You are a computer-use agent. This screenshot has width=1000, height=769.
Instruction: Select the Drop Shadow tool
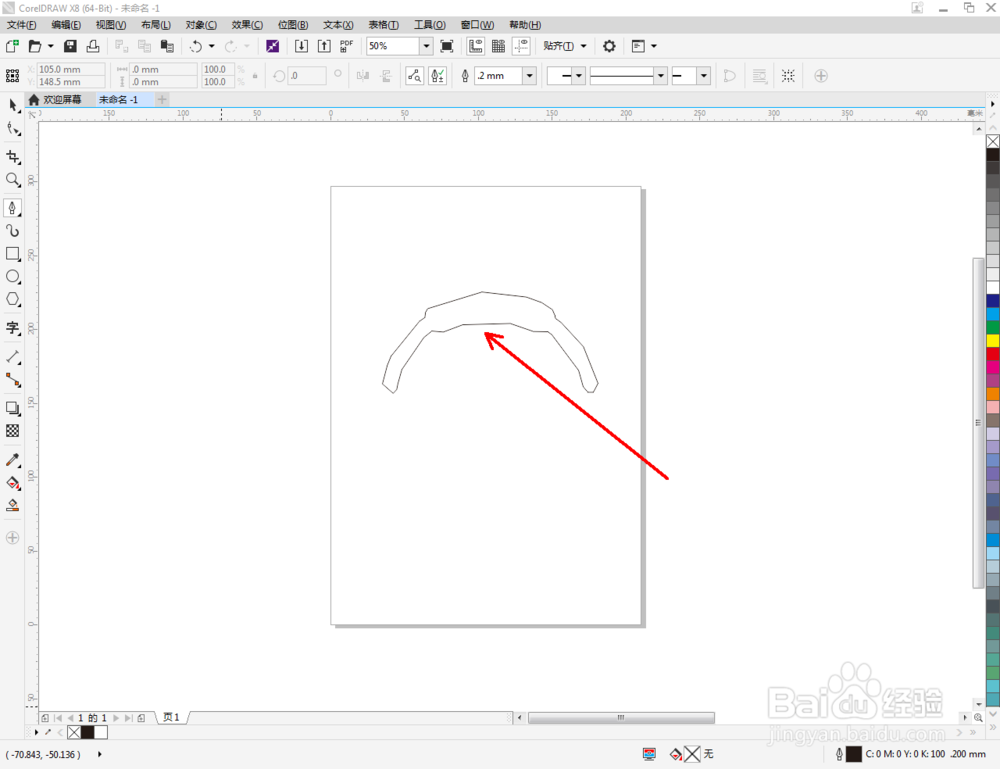click(13, 408)
